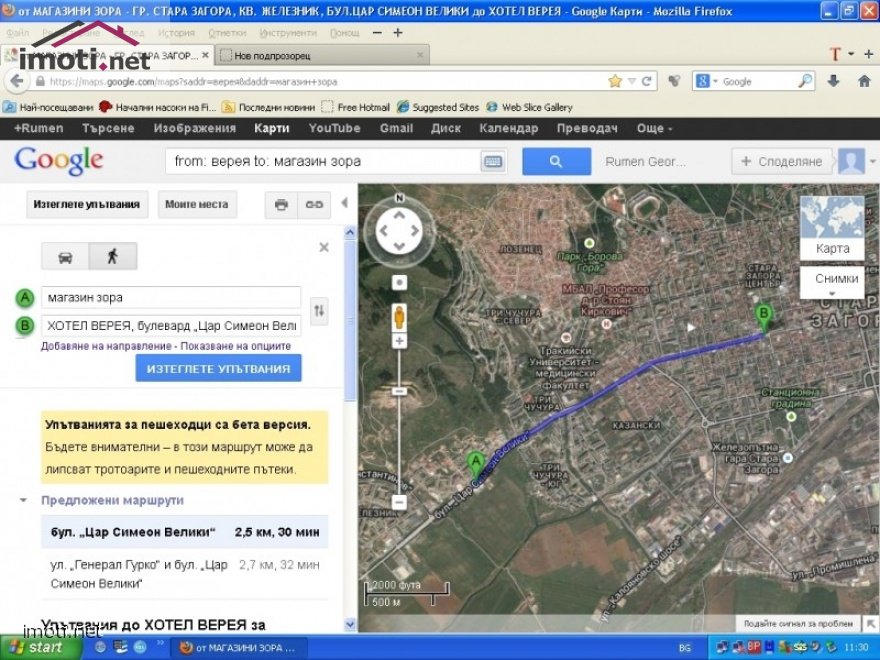The image size is (880, 660).
Task: Select route ул. Генерал Гурко 2,7 км
Action: click(x=185, y=574)
